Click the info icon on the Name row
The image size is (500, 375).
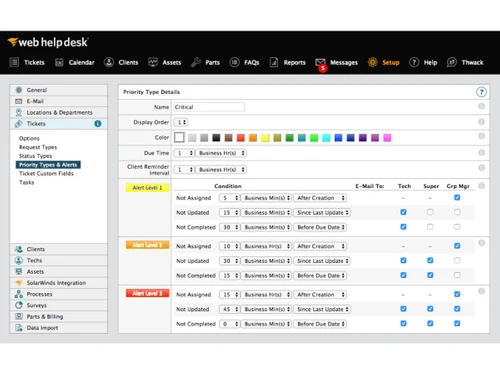click(481, 106)
